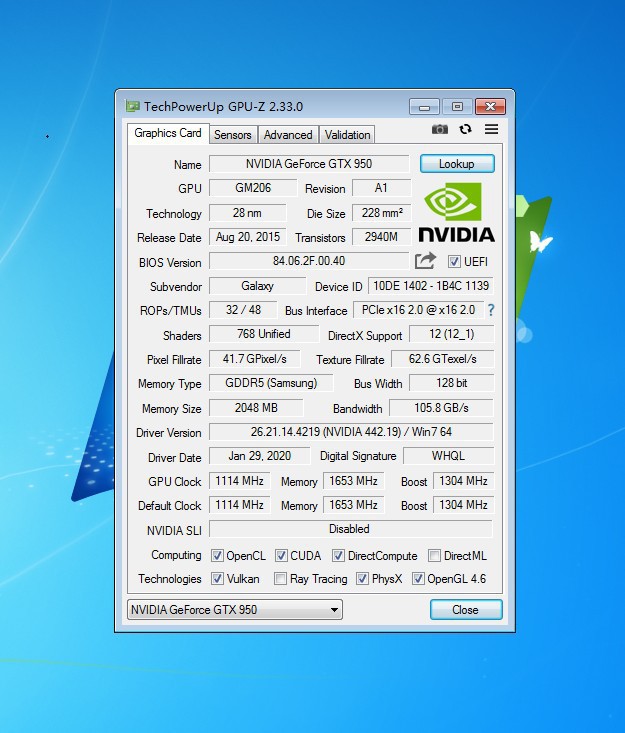This screenshot has width=625, height=733.
Task: Click Memory Type value GDDR5 (Samsung)
Action: (x=271, y=383)
